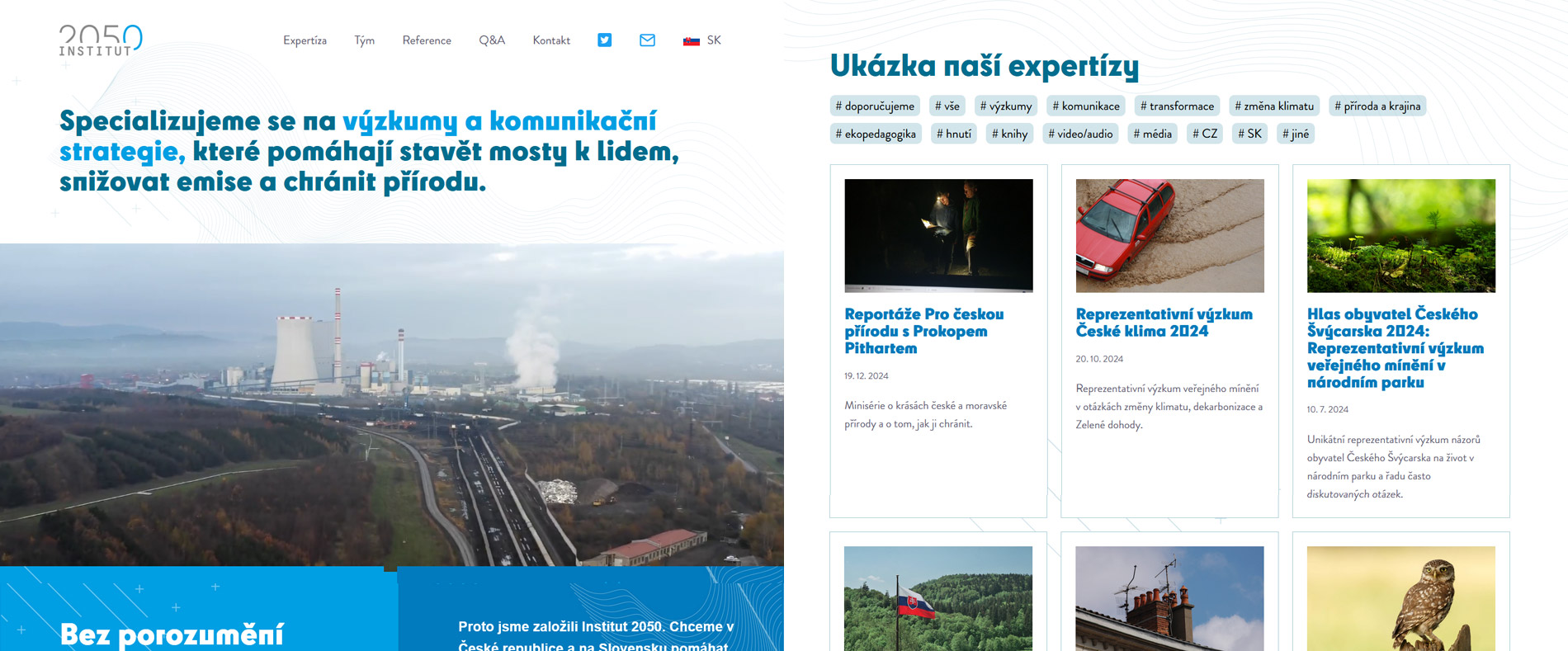This screenshot has height=651, width=1568.
Task: Filter by the # doporučujeme tag
Action: 875,106
